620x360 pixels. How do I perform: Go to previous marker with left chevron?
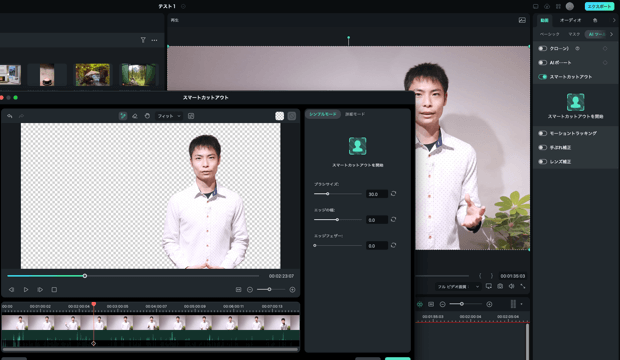(480, 276)
